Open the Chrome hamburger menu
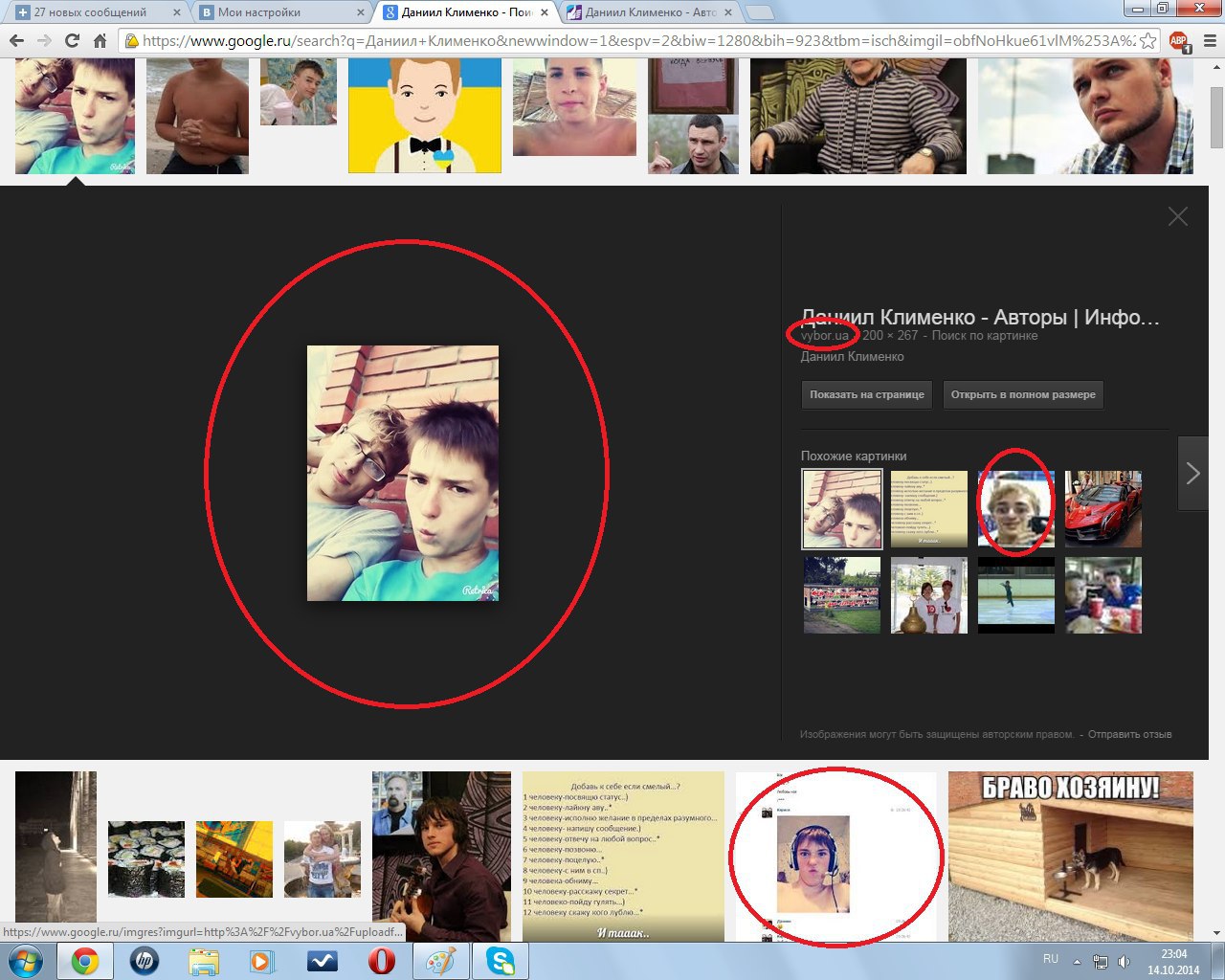 pos(1208,41)
